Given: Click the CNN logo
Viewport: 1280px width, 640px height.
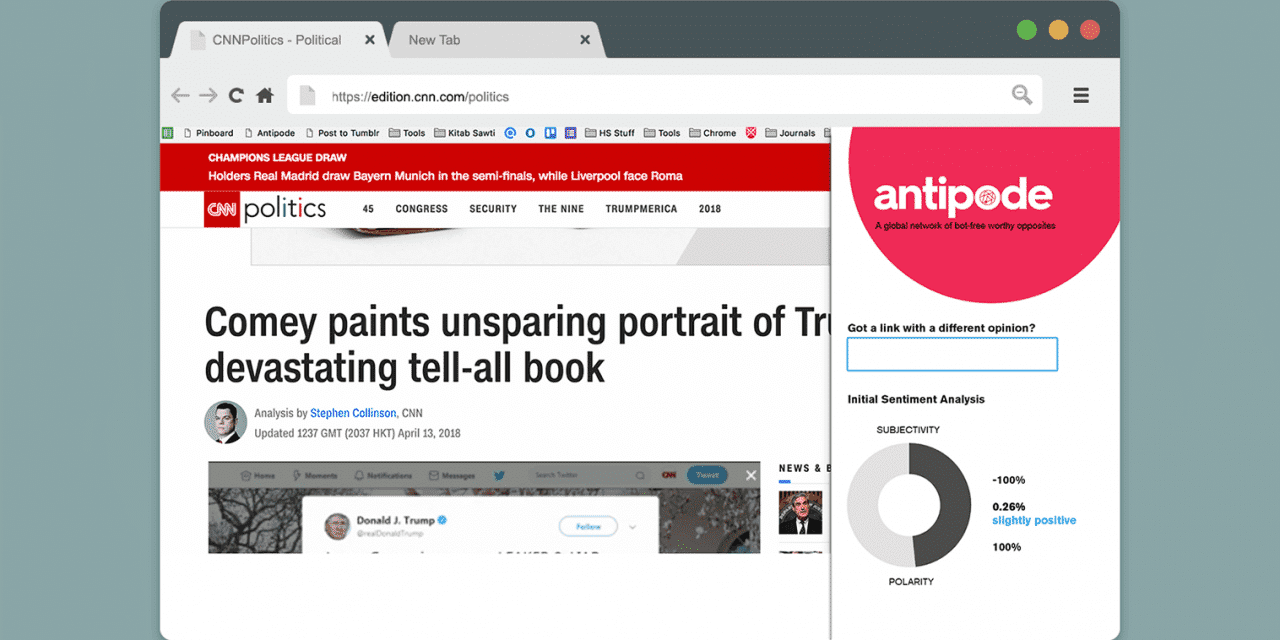Looking at the screenshot, I should pos(221,209).
